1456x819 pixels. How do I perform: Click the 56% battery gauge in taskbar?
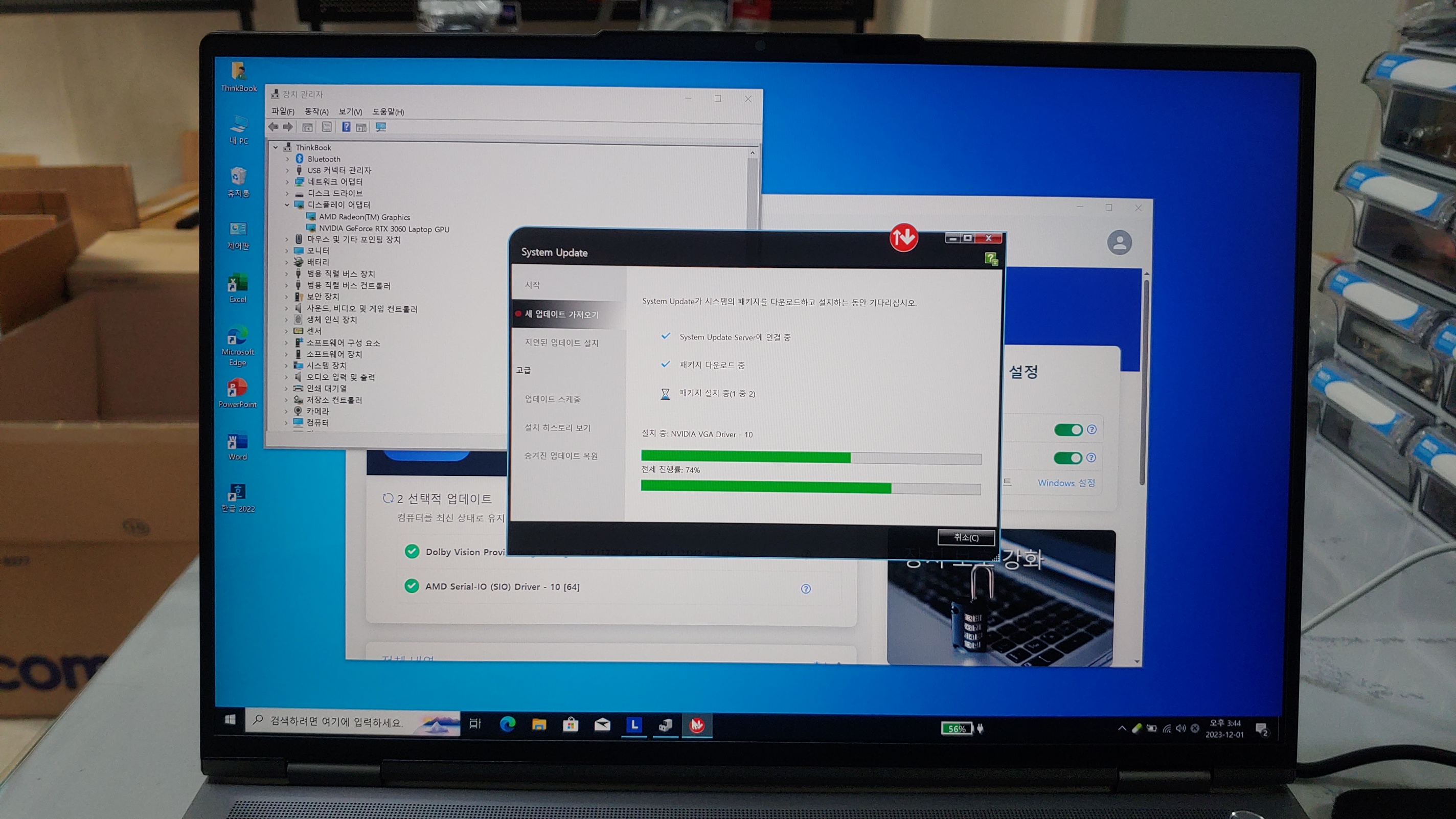957,729
